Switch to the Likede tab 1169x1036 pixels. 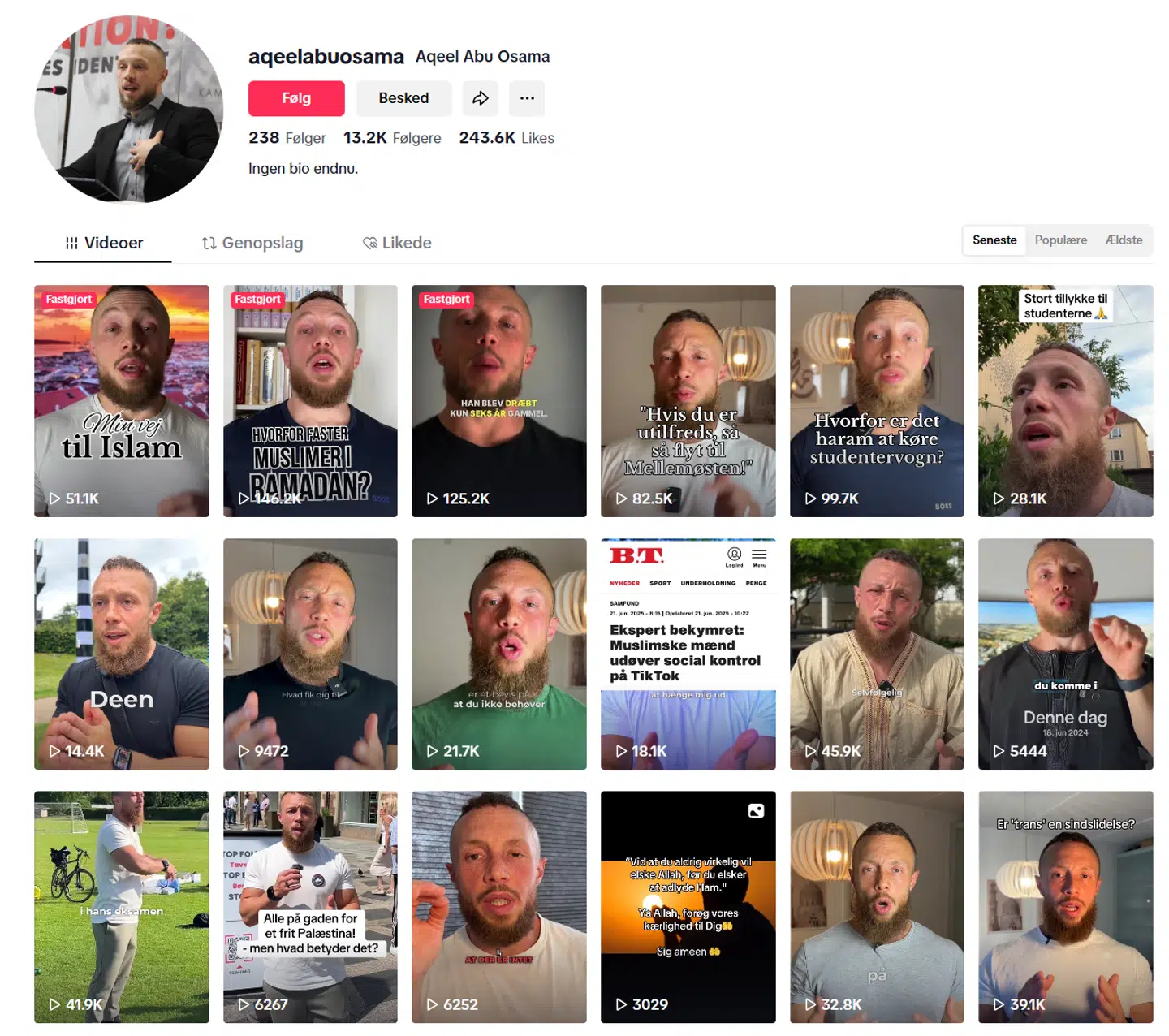pos(397,243)
